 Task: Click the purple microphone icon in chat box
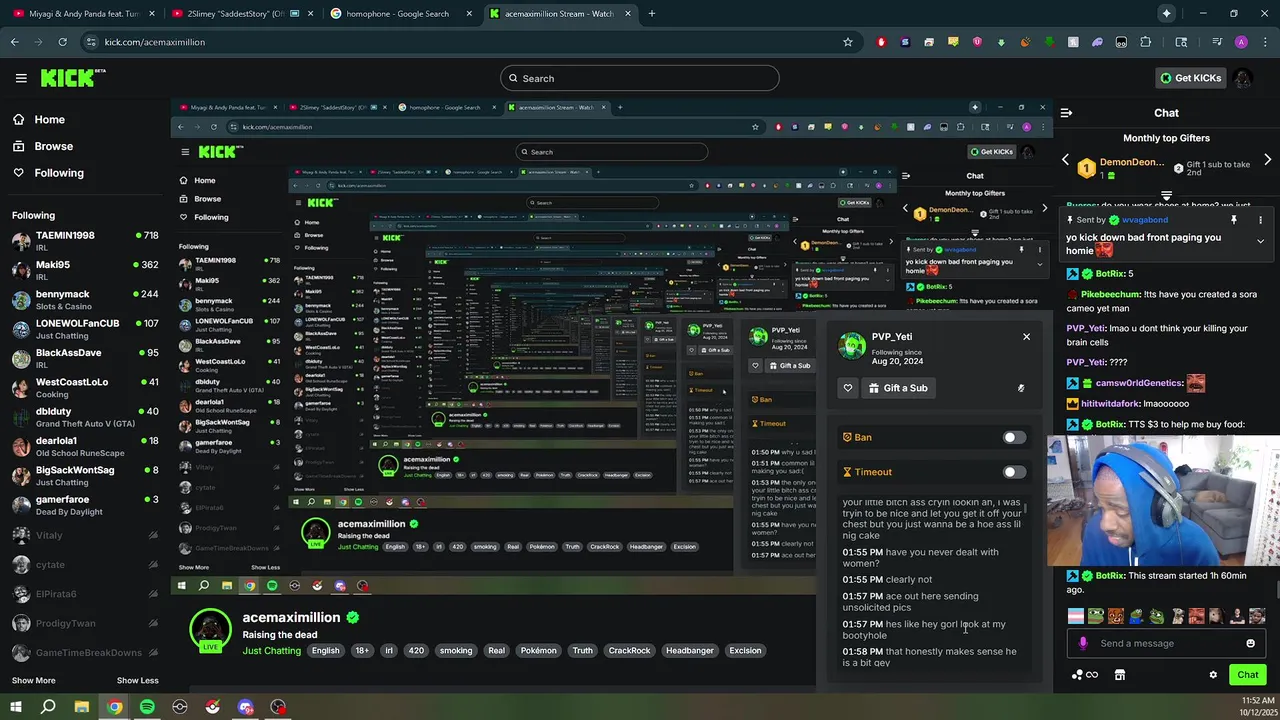tap(1083, 643)
